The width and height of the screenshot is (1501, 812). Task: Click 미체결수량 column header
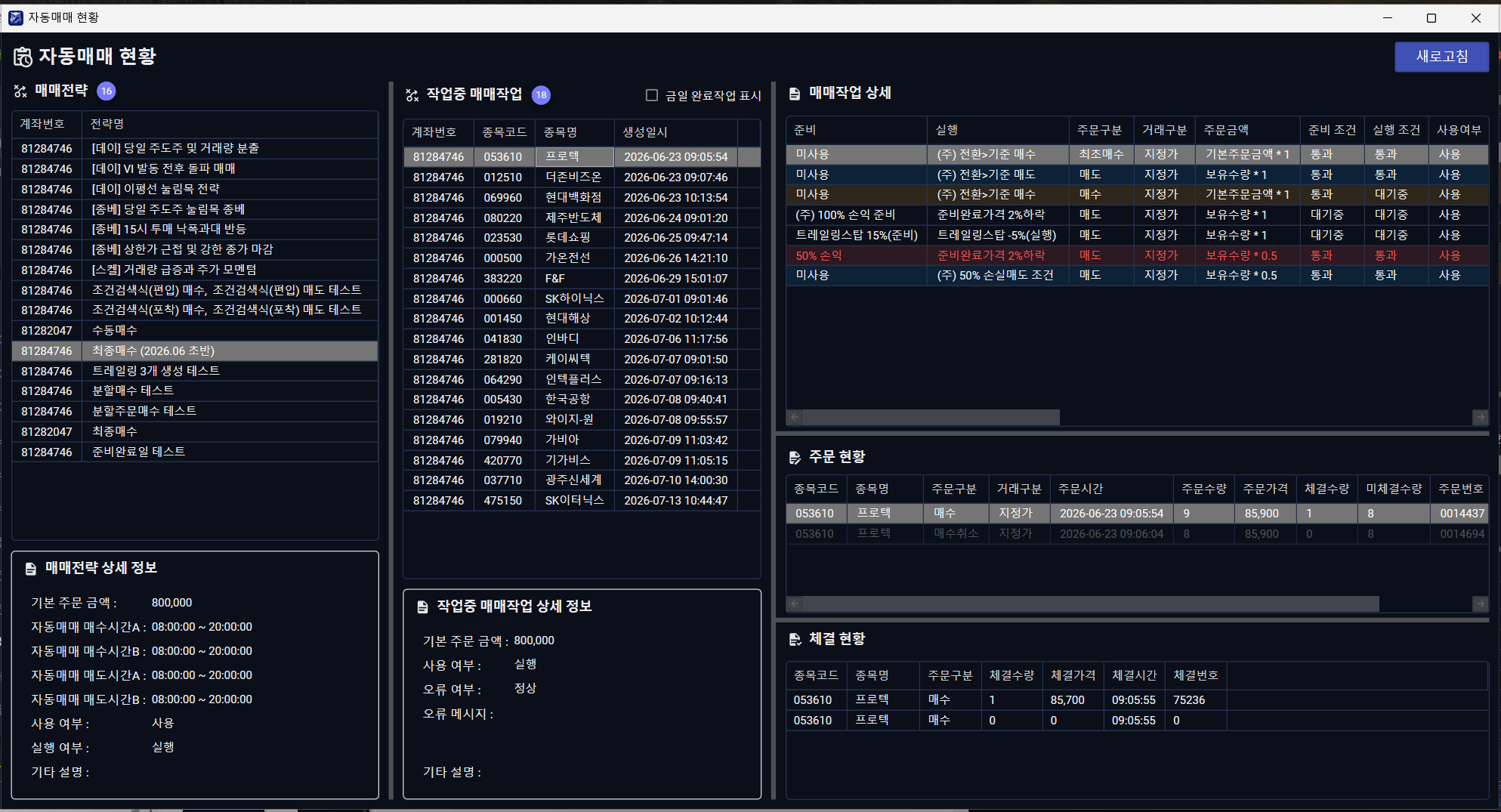coord(1394,489)
